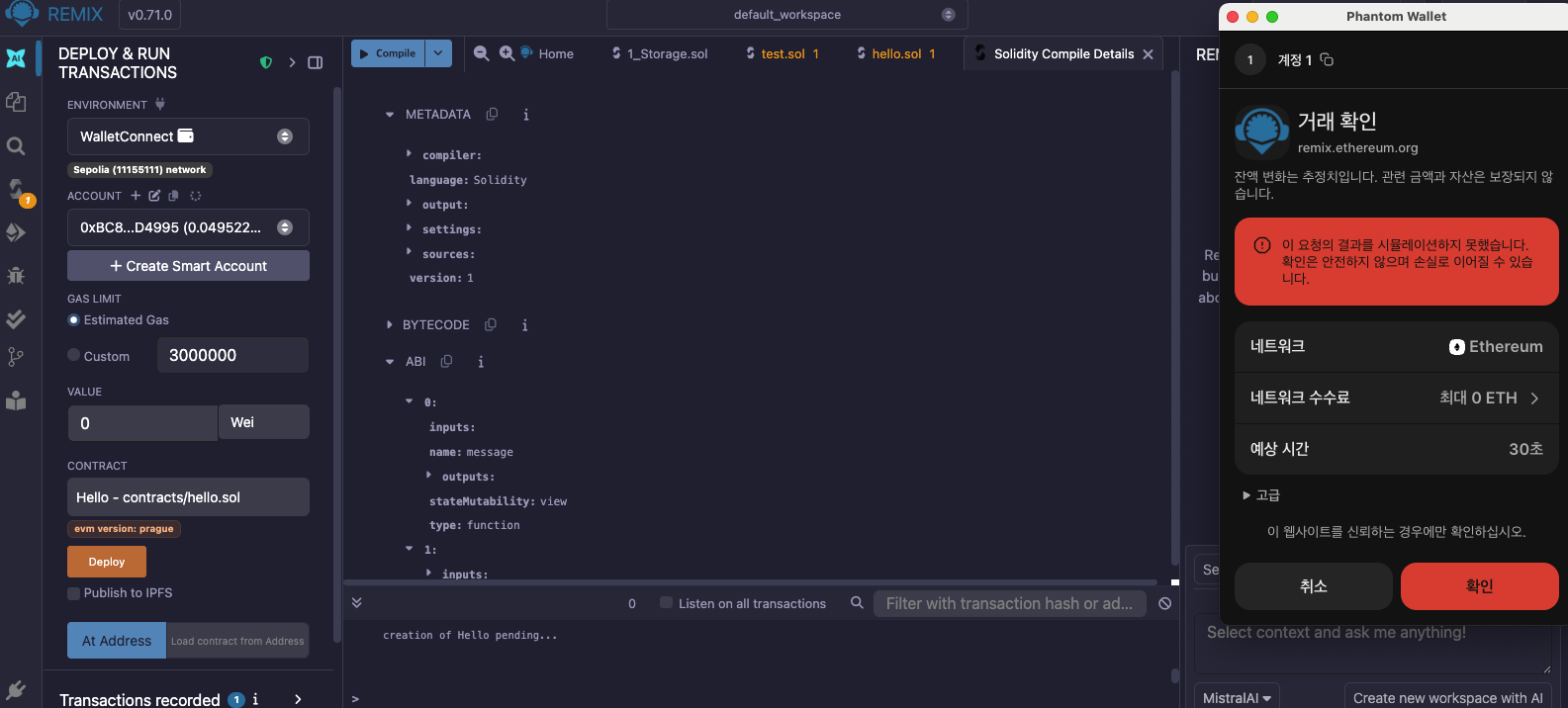Switch to the hello.sol tab

click(x=896, y=53)
